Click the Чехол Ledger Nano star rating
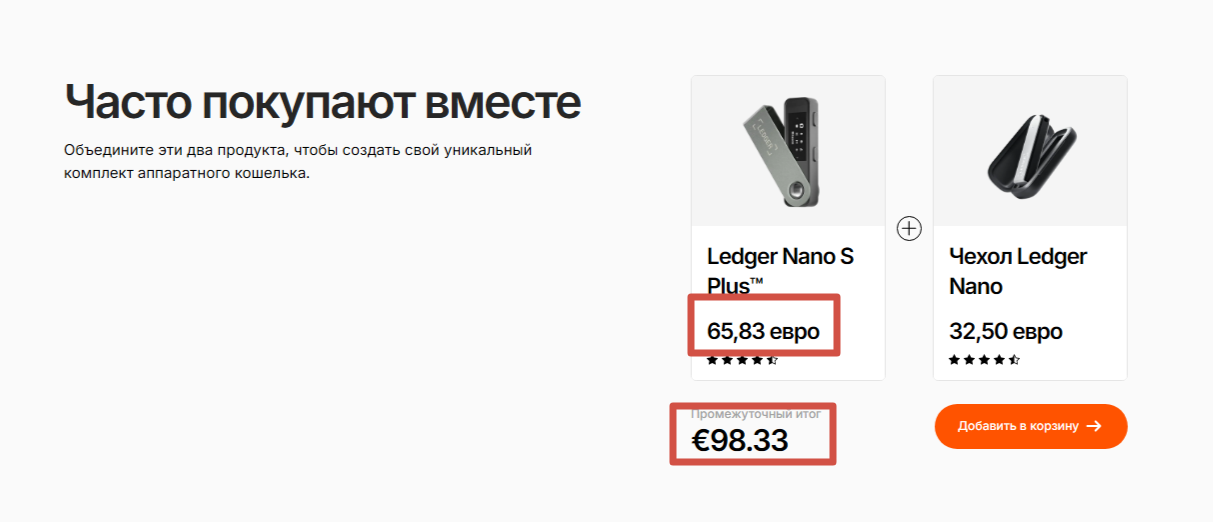1213x522 pixels. tap(984, 360)
